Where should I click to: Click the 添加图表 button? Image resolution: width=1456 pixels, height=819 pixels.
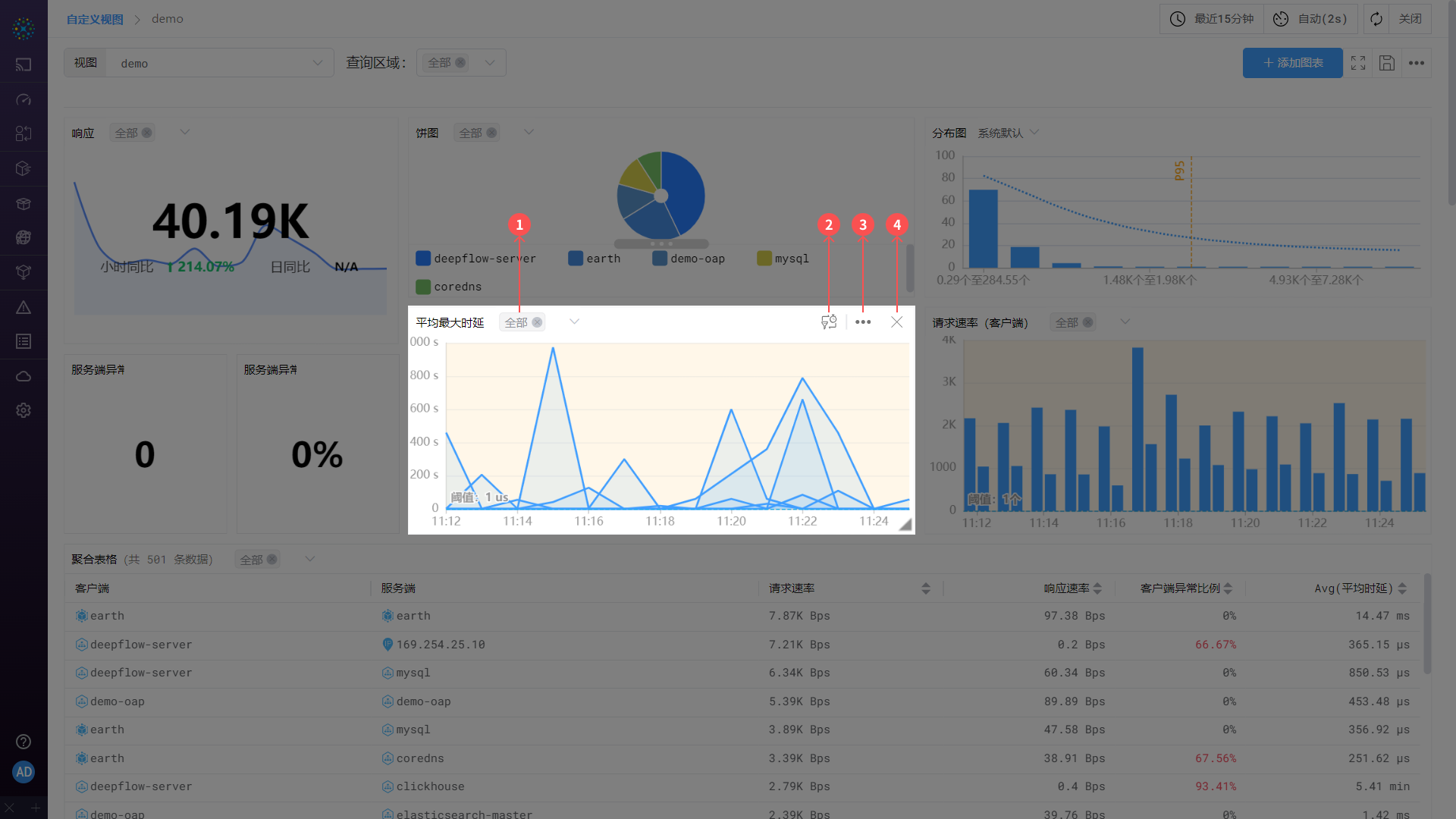[x=1292, y=63]
